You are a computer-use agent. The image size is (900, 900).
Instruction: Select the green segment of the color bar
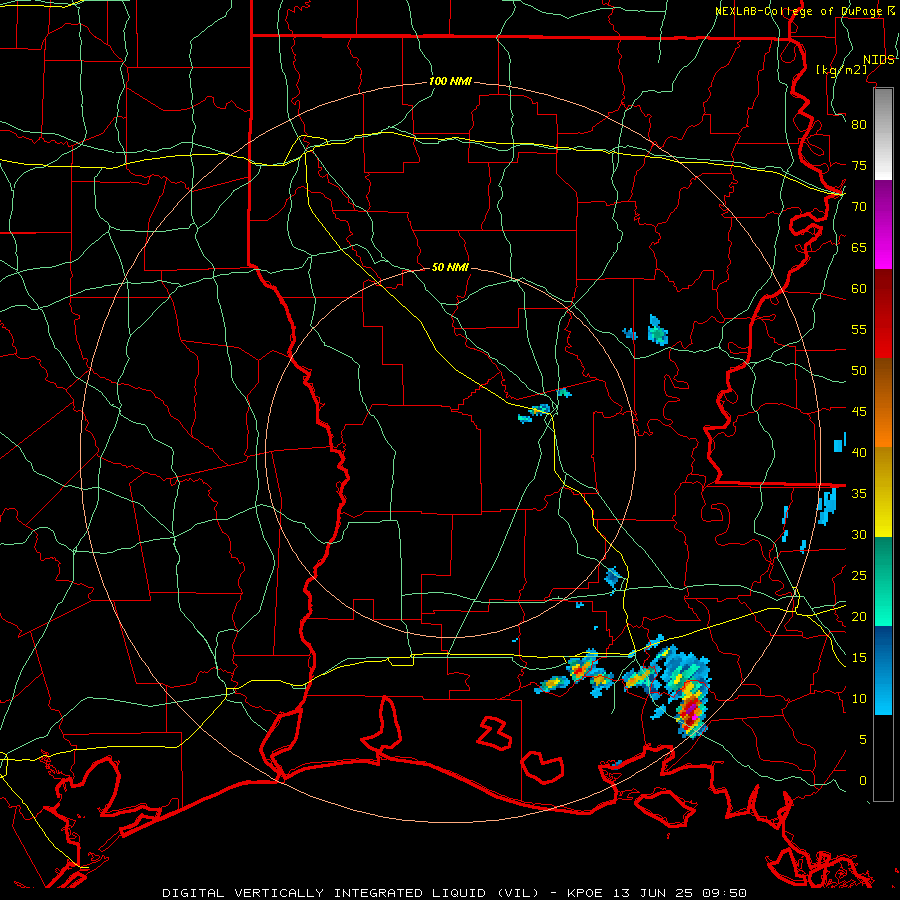point(883,581)
